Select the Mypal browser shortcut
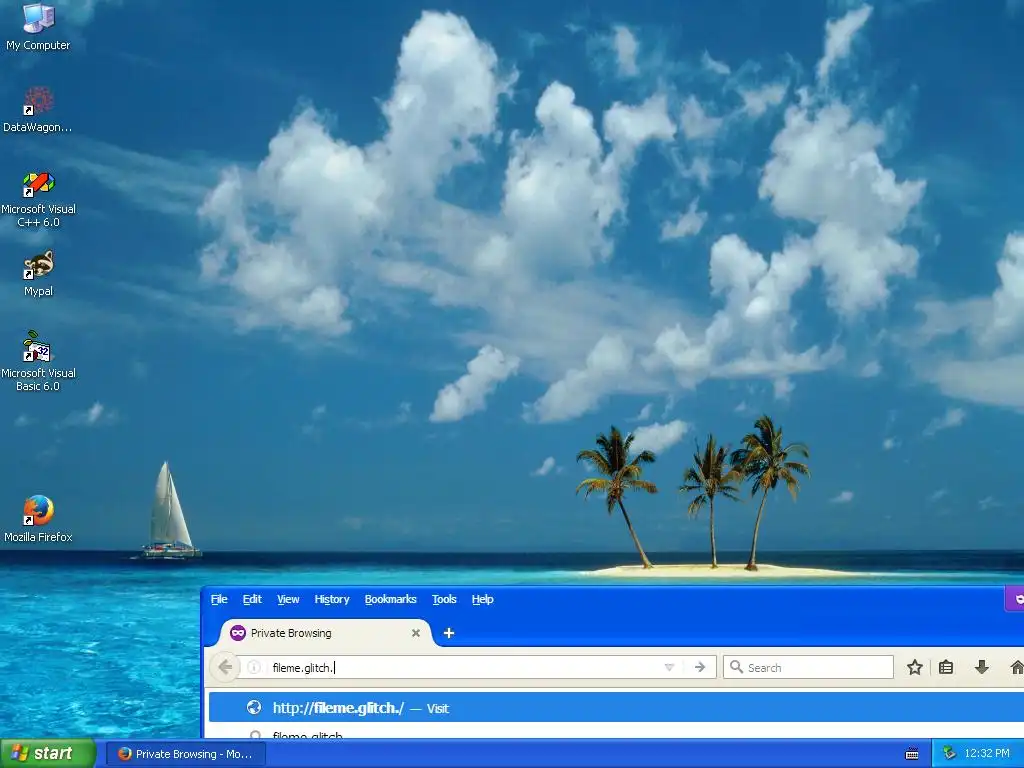Screen dimensions: 1024x768 (x=38, y=273)
